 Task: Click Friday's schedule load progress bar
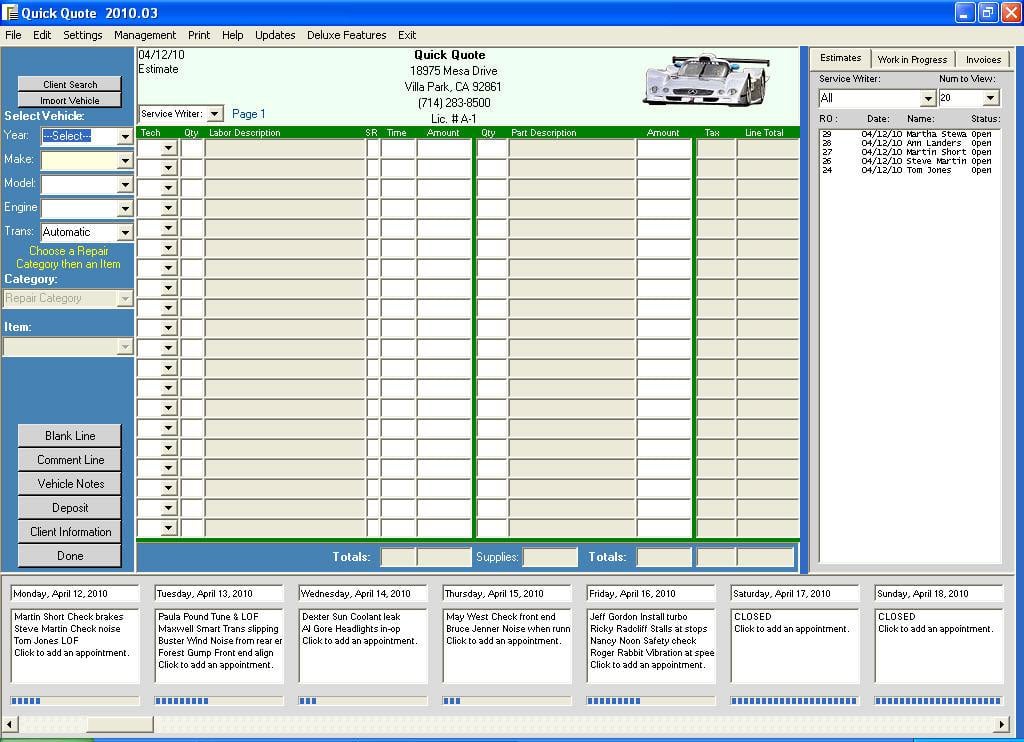651,701
